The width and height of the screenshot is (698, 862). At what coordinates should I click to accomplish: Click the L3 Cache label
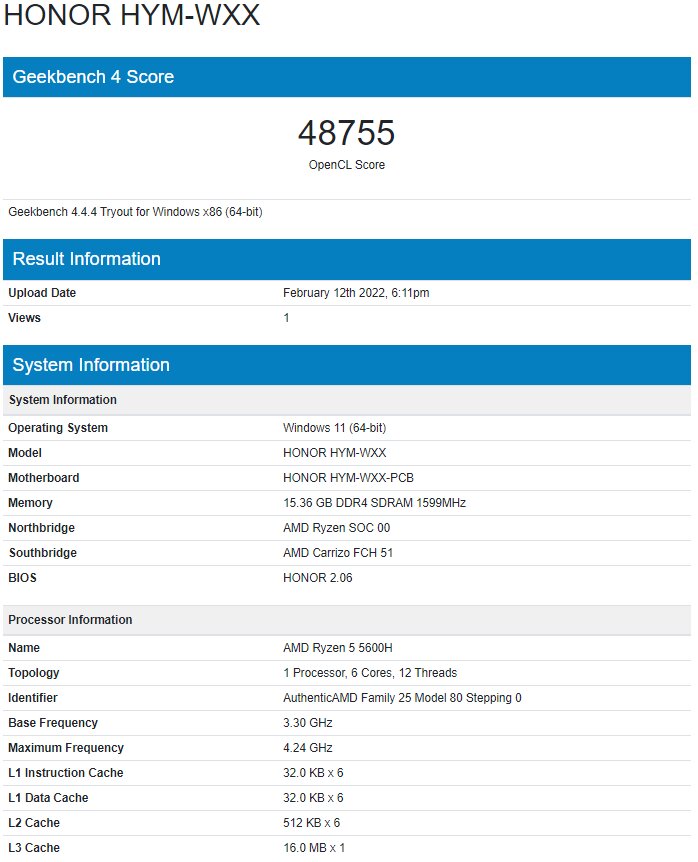(34, 848)
